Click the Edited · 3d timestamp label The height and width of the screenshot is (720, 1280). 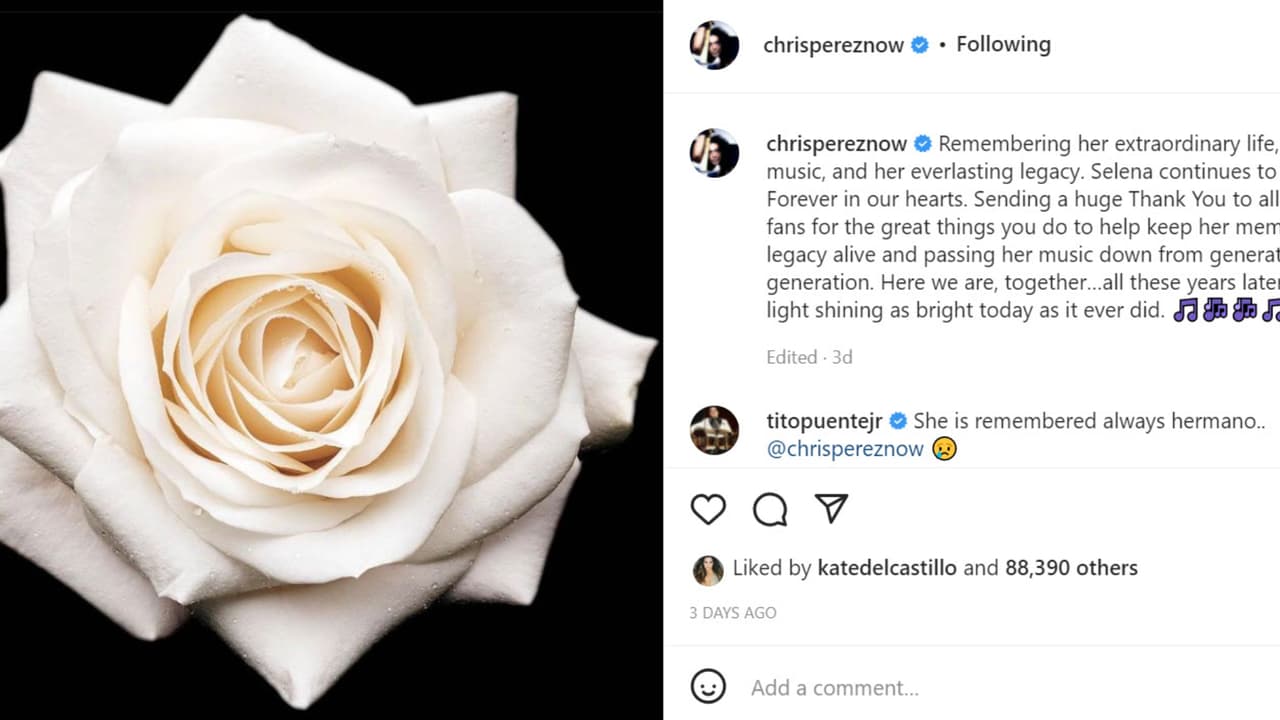809,357
